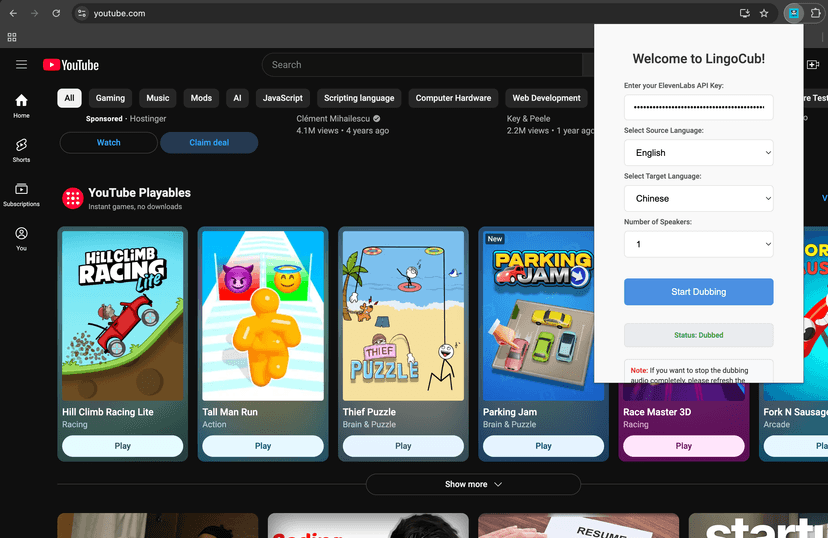
Task: Click the verified badge next to Clément Mihailescu
Action: tap(377, 118)
